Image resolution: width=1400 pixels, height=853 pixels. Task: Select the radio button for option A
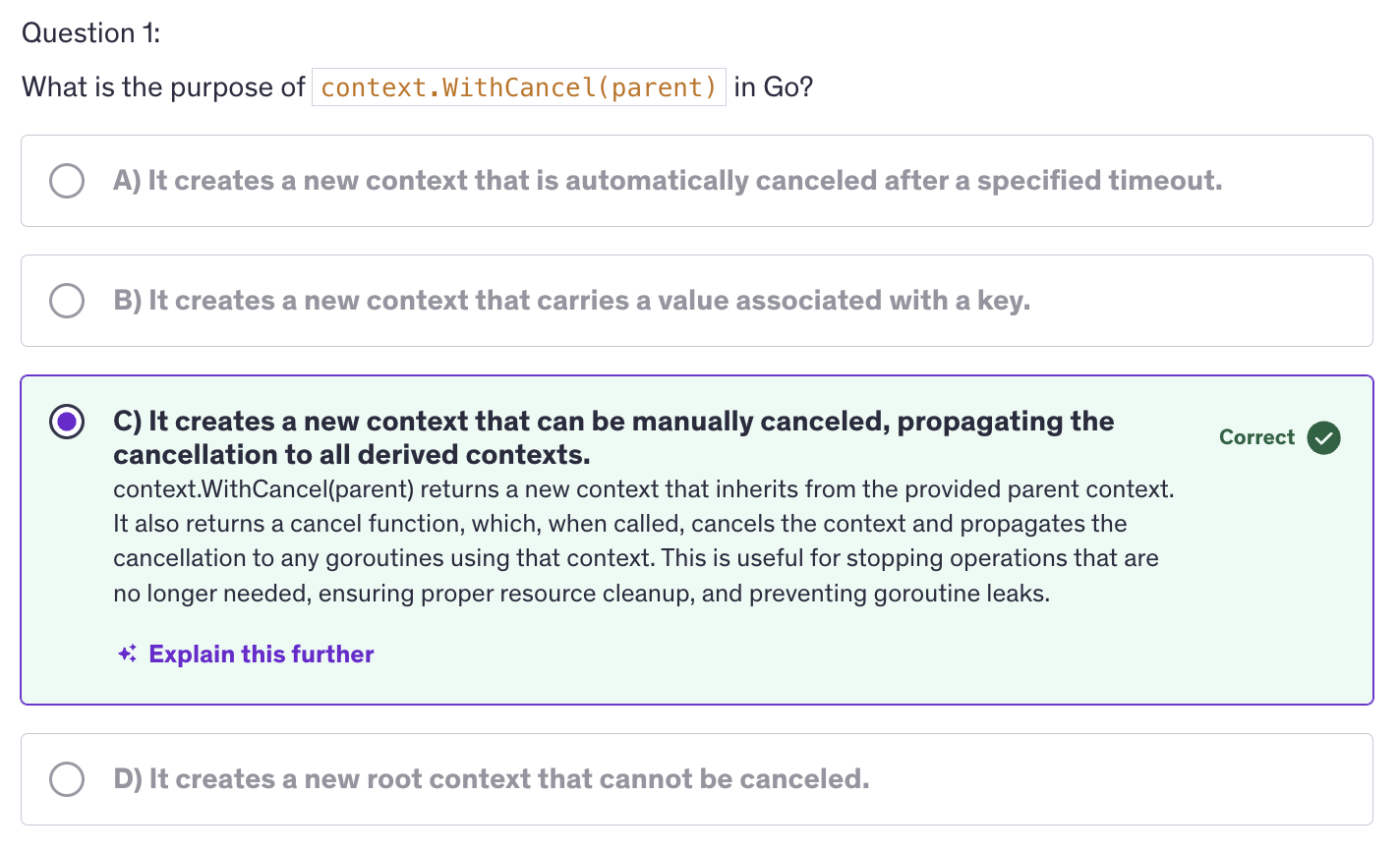click(x=67, y=181)
